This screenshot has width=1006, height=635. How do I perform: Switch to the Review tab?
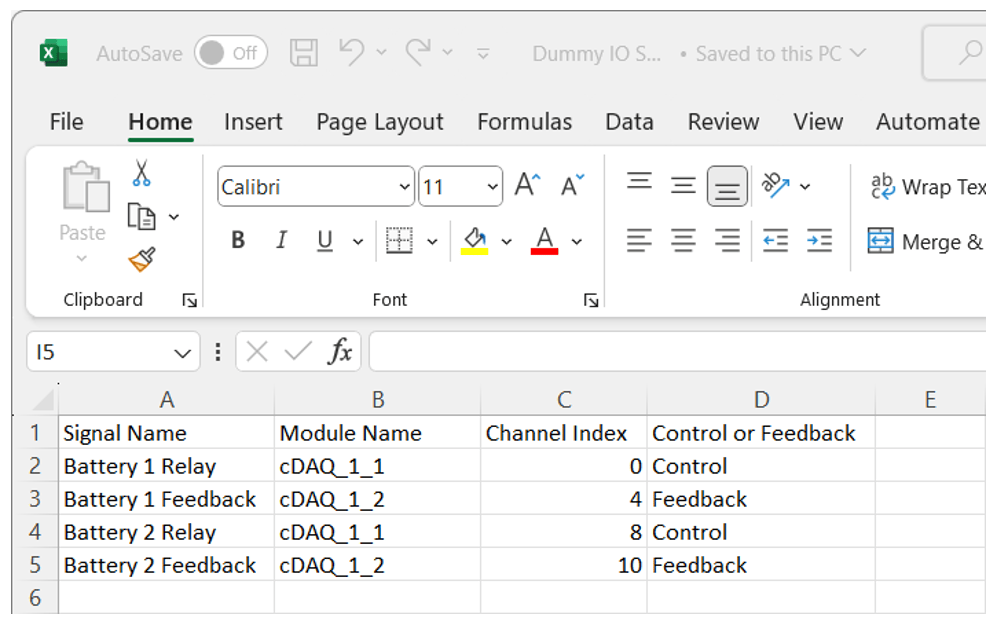[x=723, y=121]
